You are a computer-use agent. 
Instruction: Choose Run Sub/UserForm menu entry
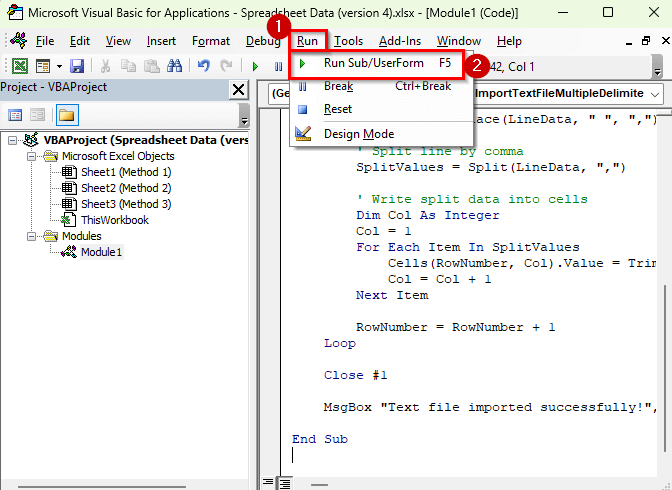tap(377, 63)
